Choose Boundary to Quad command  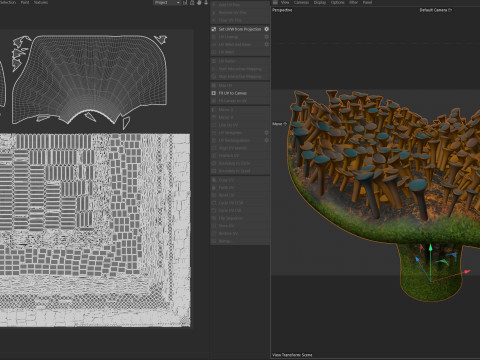coord(240,171)
